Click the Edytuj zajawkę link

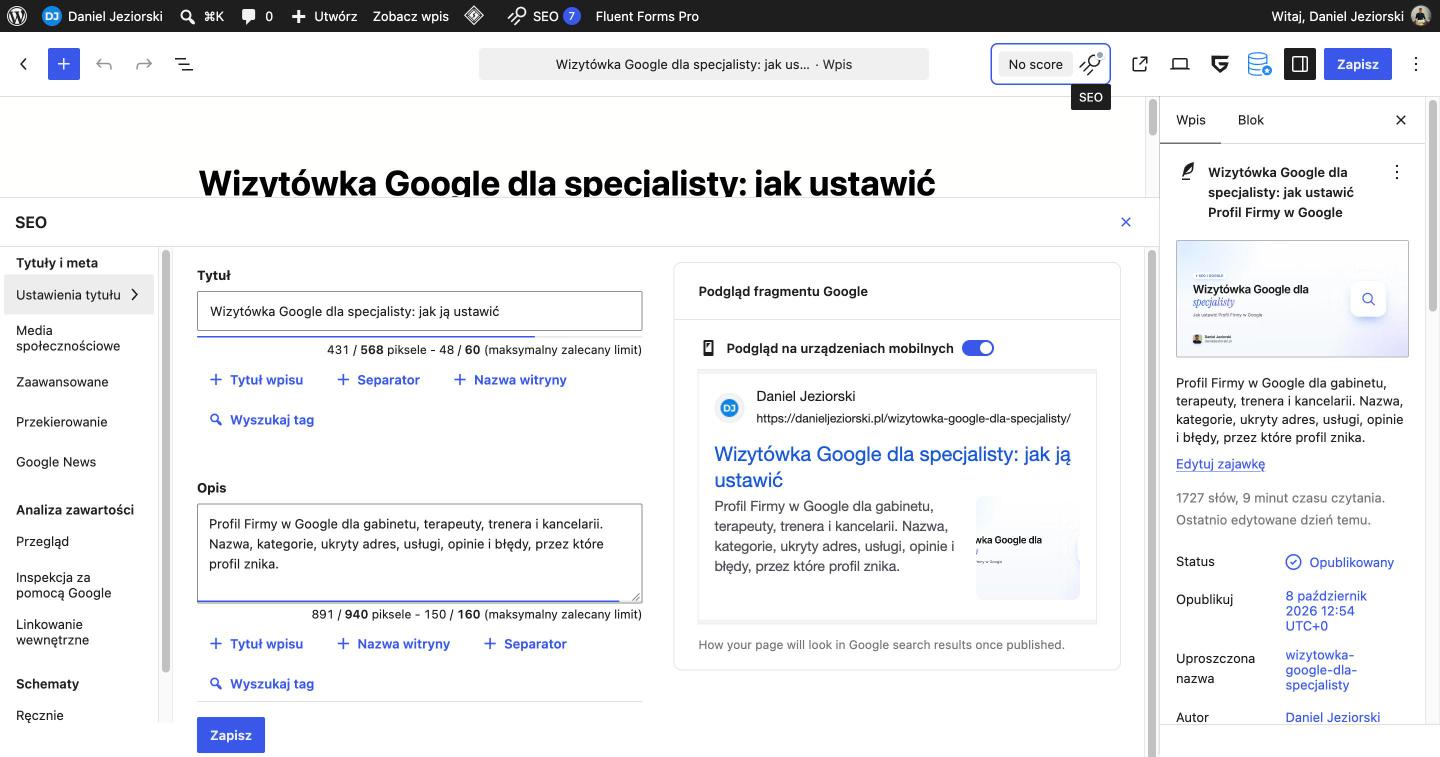tap(1221, 464)
